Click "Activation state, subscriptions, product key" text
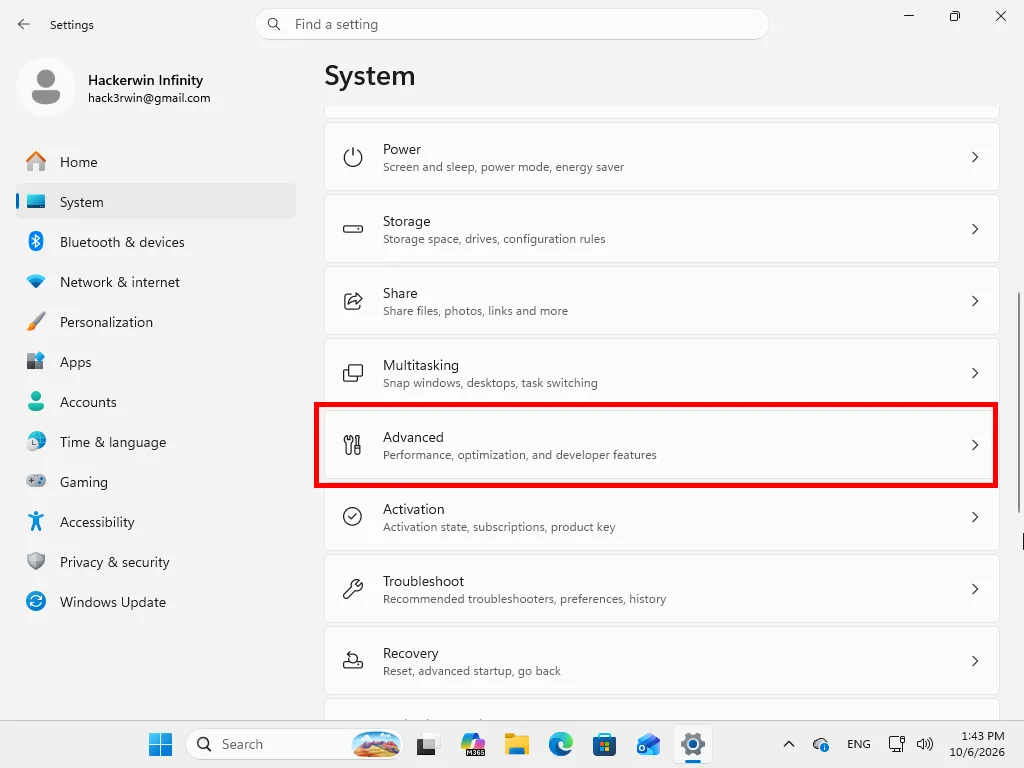Image resolution: width=1024 pixels, height=768 pixels. (499, 526)
